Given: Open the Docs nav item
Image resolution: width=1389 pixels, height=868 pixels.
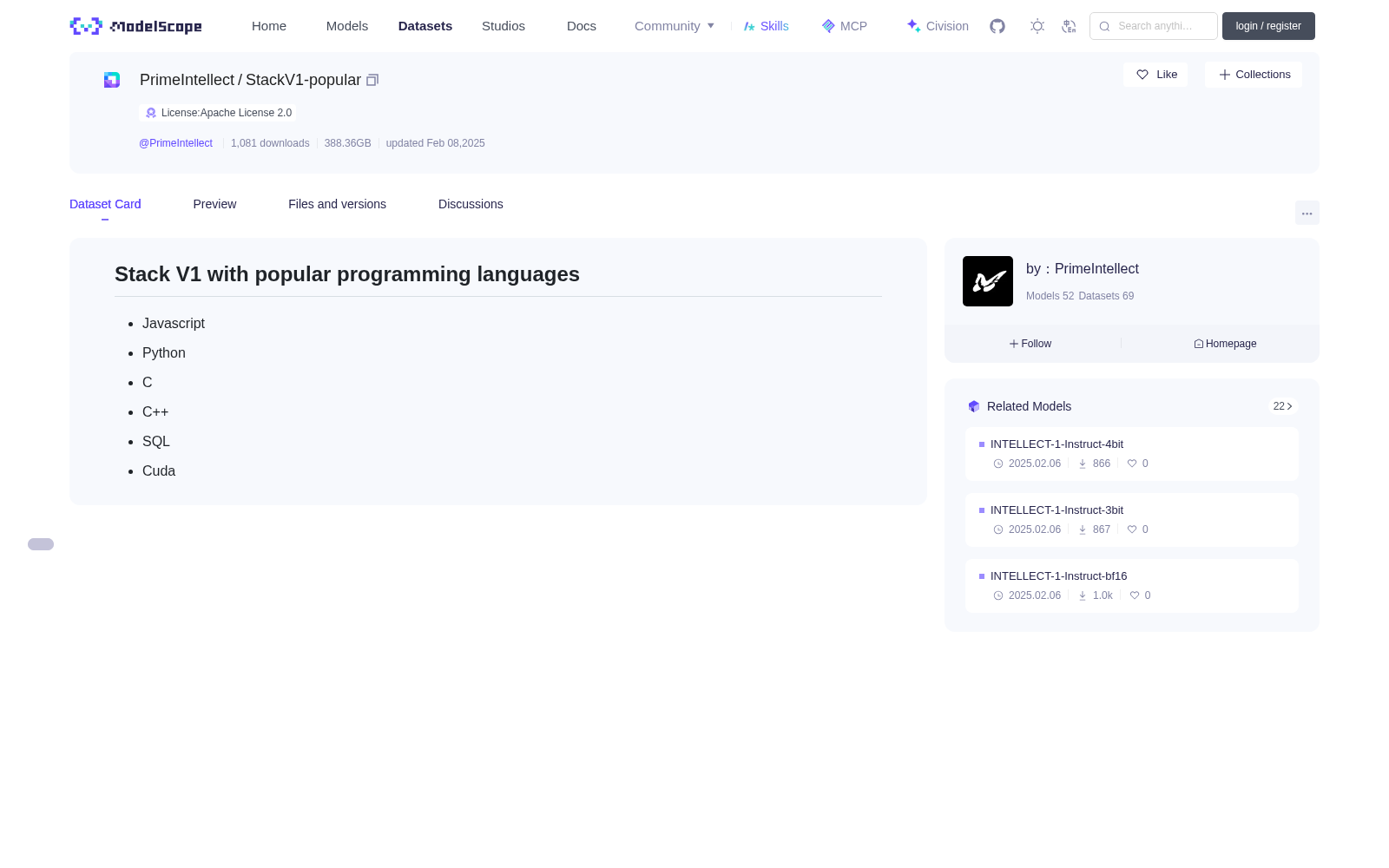Looking at the screenshot, I should pyautogui.click(x=582, y=26).
